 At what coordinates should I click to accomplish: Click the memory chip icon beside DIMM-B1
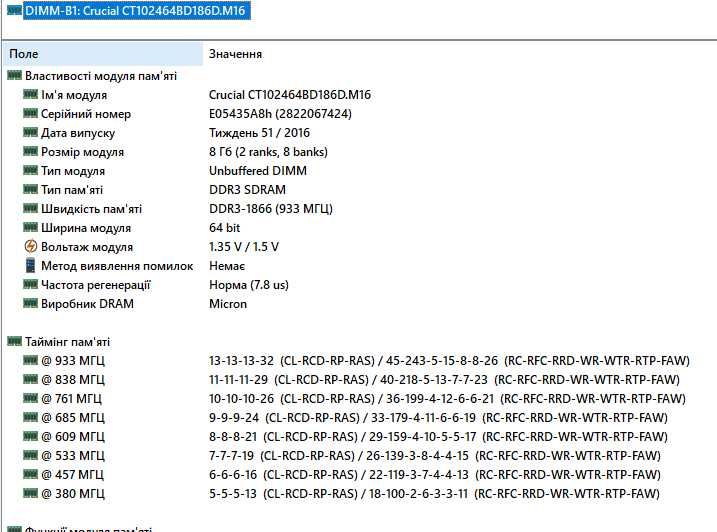(x=15, y=10)
